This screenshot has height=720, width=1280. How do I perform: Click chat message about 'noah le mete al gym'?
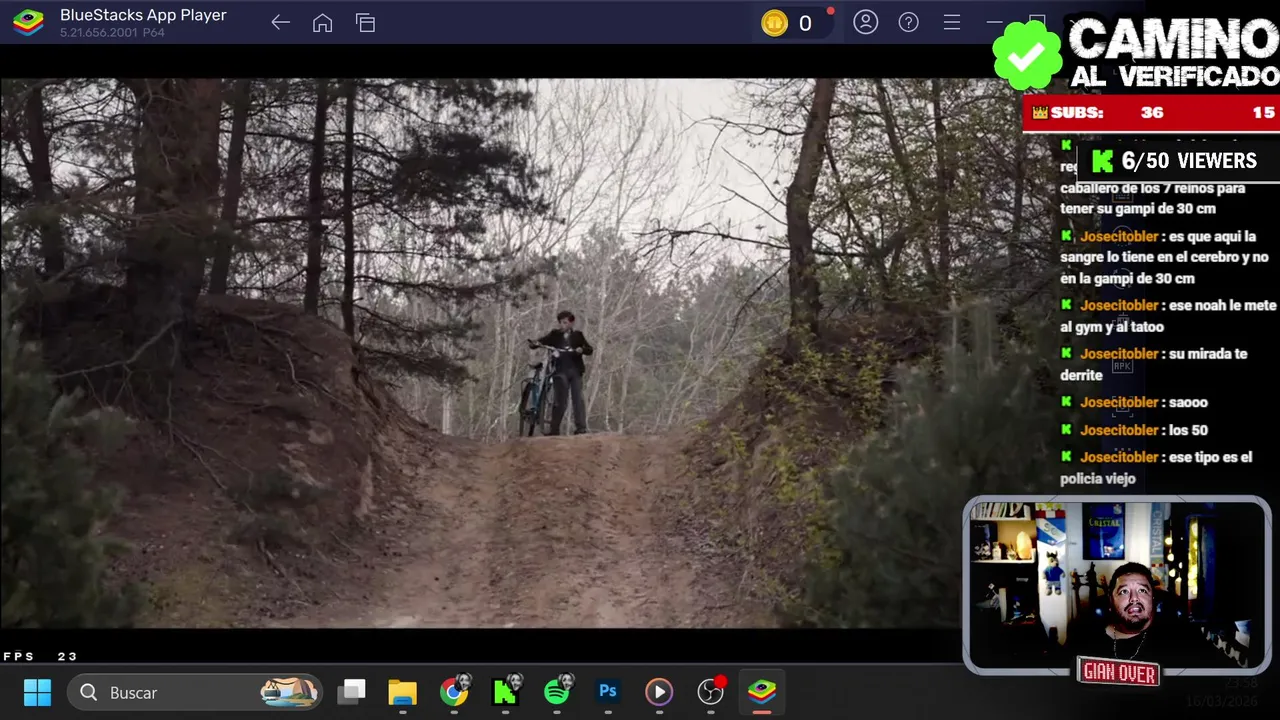point(1167,316)
